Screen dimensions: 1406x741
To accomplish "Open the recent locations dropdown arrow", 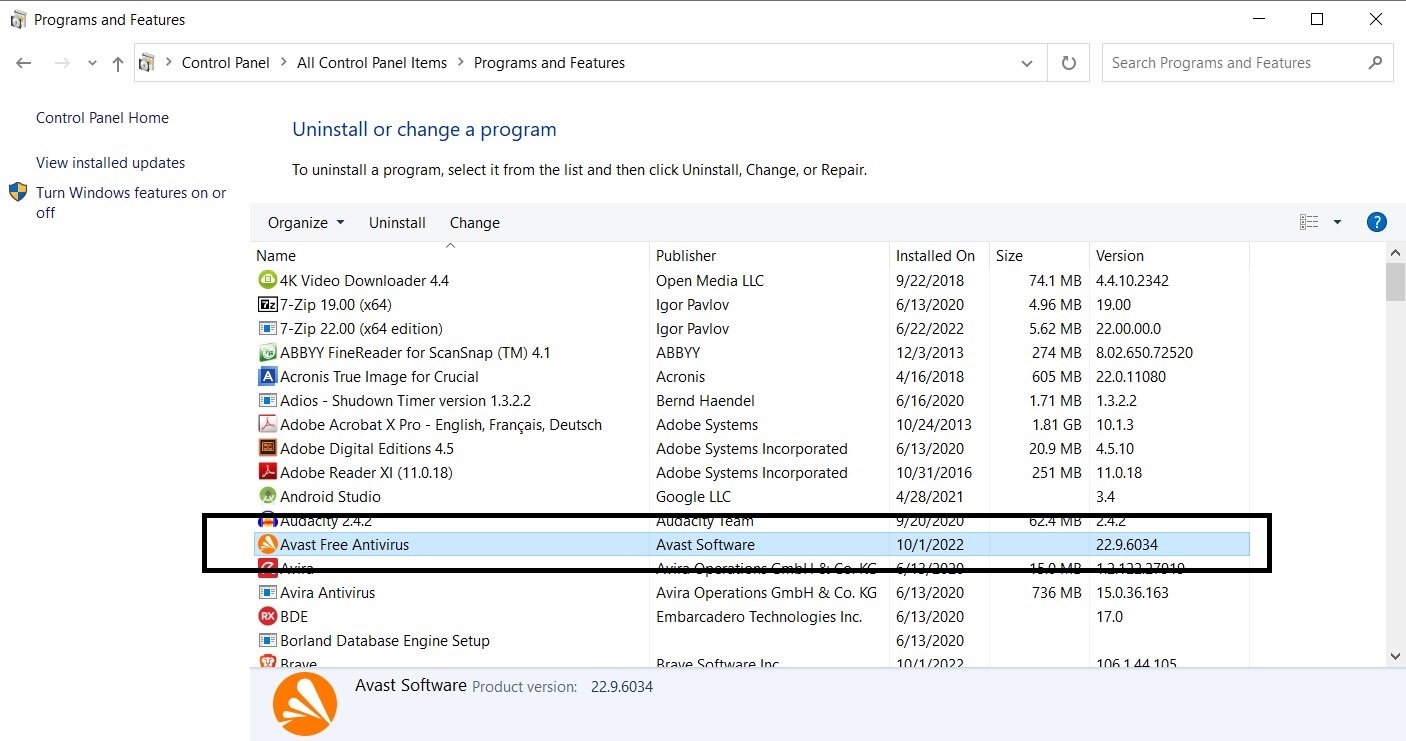I will [92, 63].
